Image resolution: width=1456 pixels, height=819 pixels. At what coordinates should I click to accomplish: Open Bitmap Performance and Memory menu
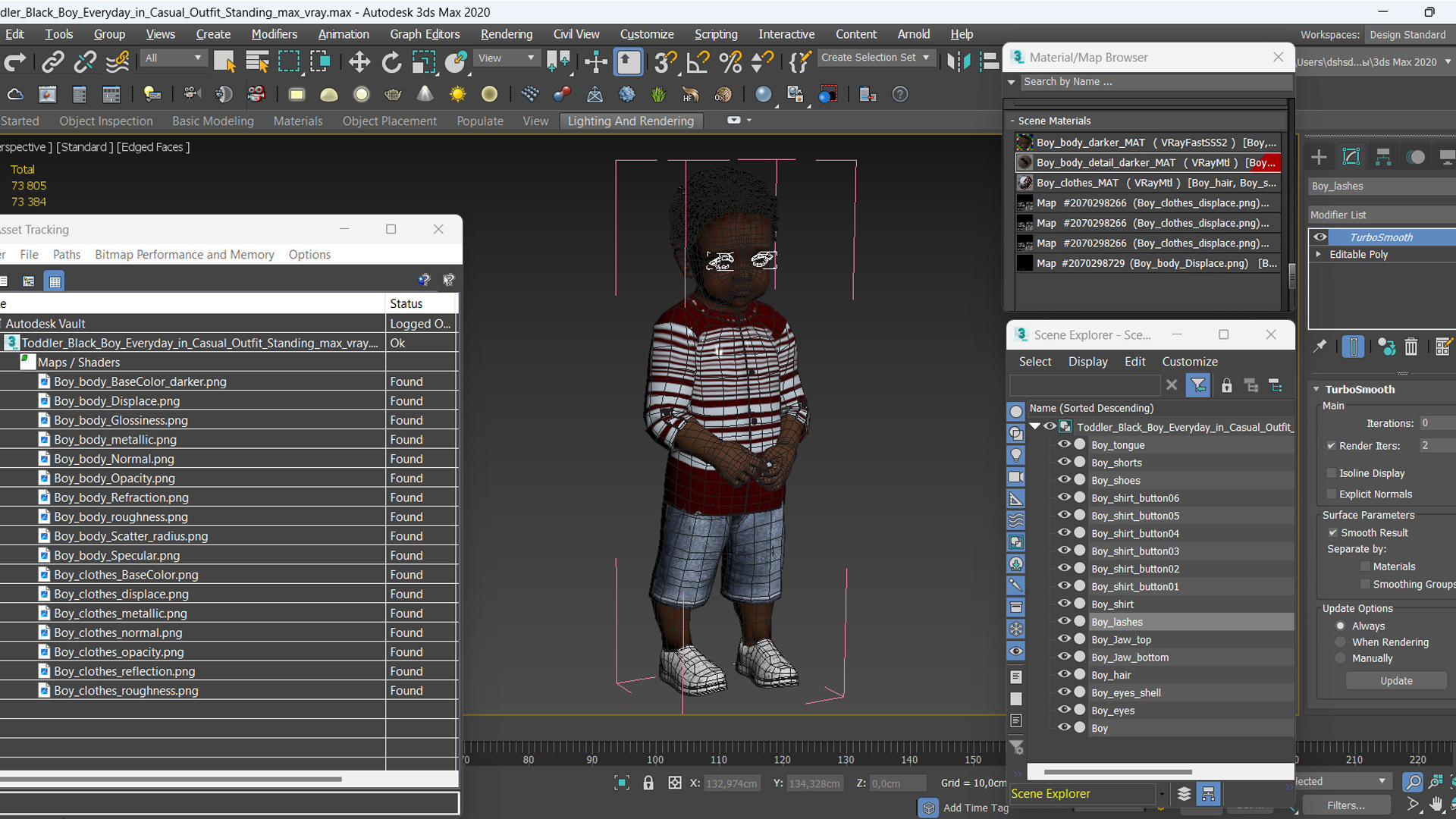(184, 254)
